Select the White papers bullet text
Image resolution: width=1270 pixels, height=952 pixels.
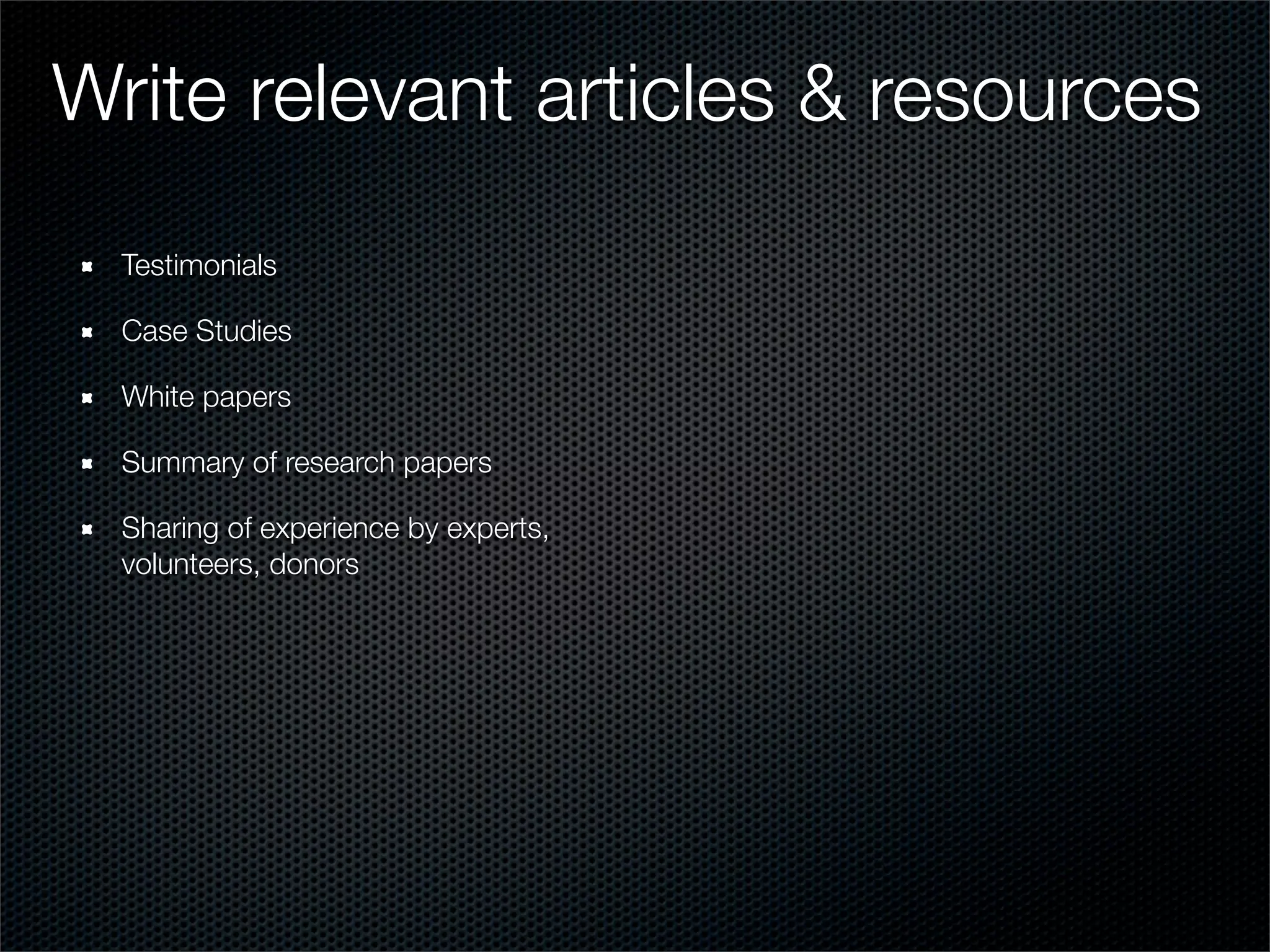[x=206, y=397]
